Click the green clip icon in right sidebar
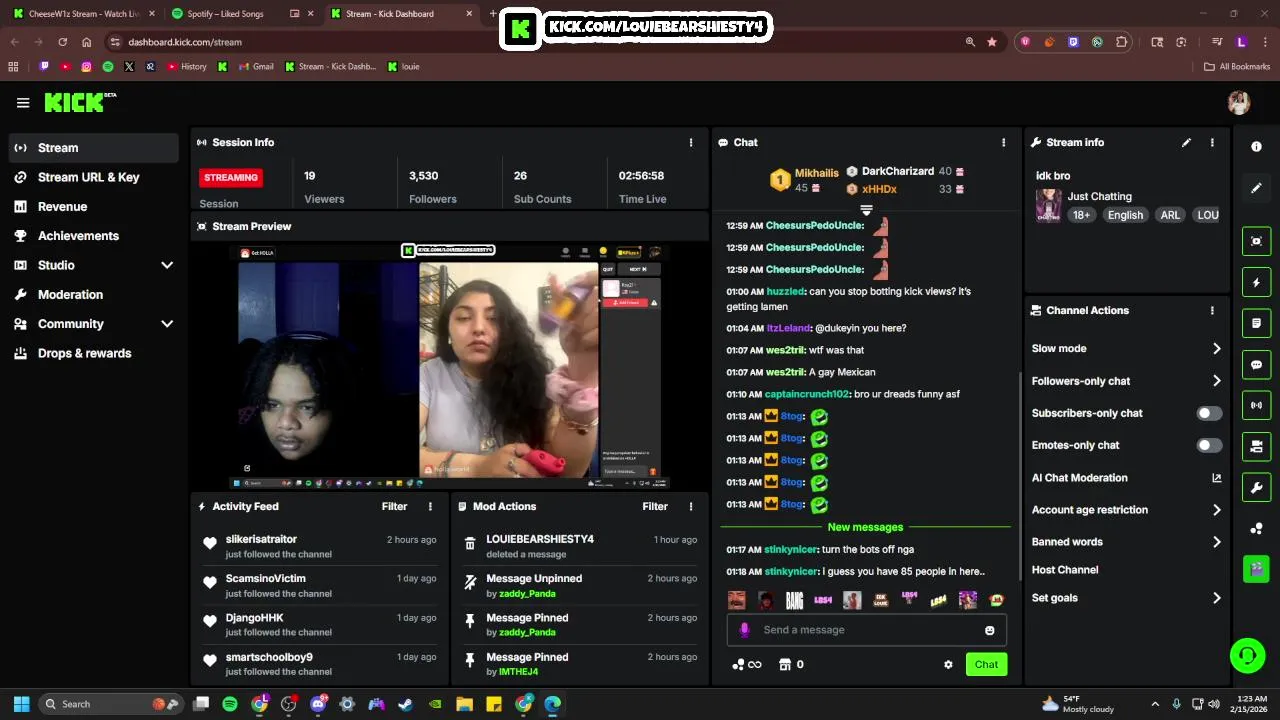 (1256, 568)
